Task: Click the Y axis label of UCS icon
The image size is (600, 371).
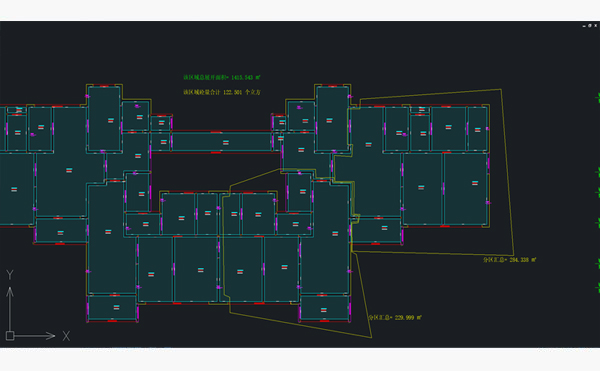Action: [10, 275]
